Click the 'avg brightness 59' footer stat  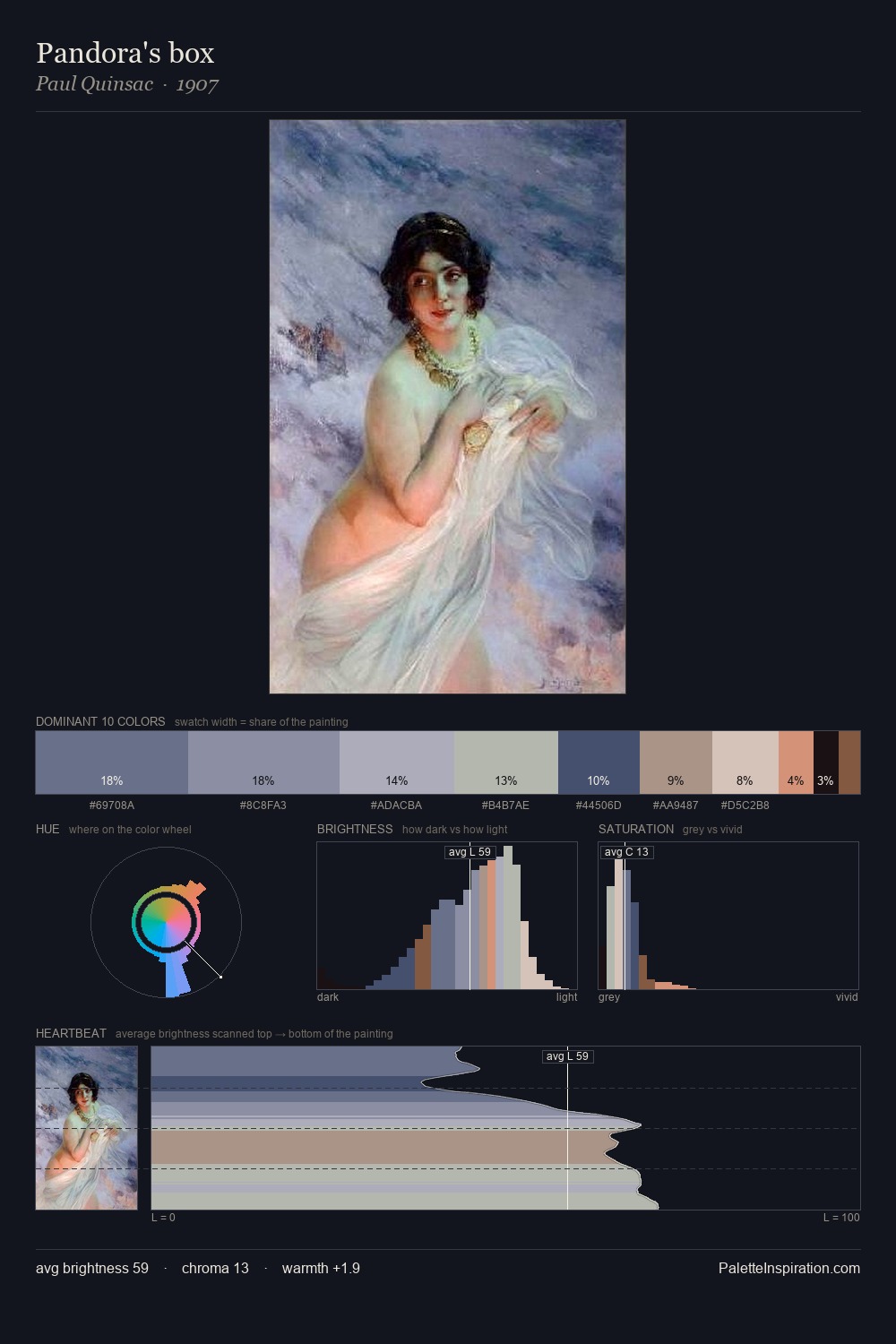pyautogui.click(x=92, y=1268)
